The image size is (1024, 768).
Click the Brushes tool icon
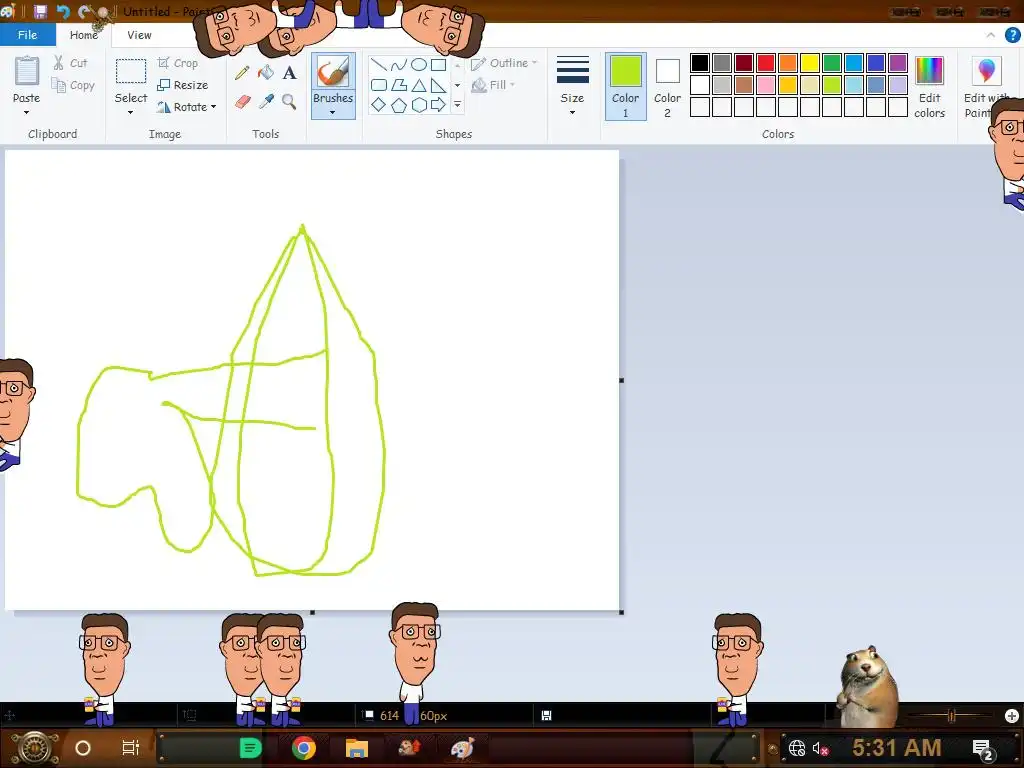tap(333, 72)
